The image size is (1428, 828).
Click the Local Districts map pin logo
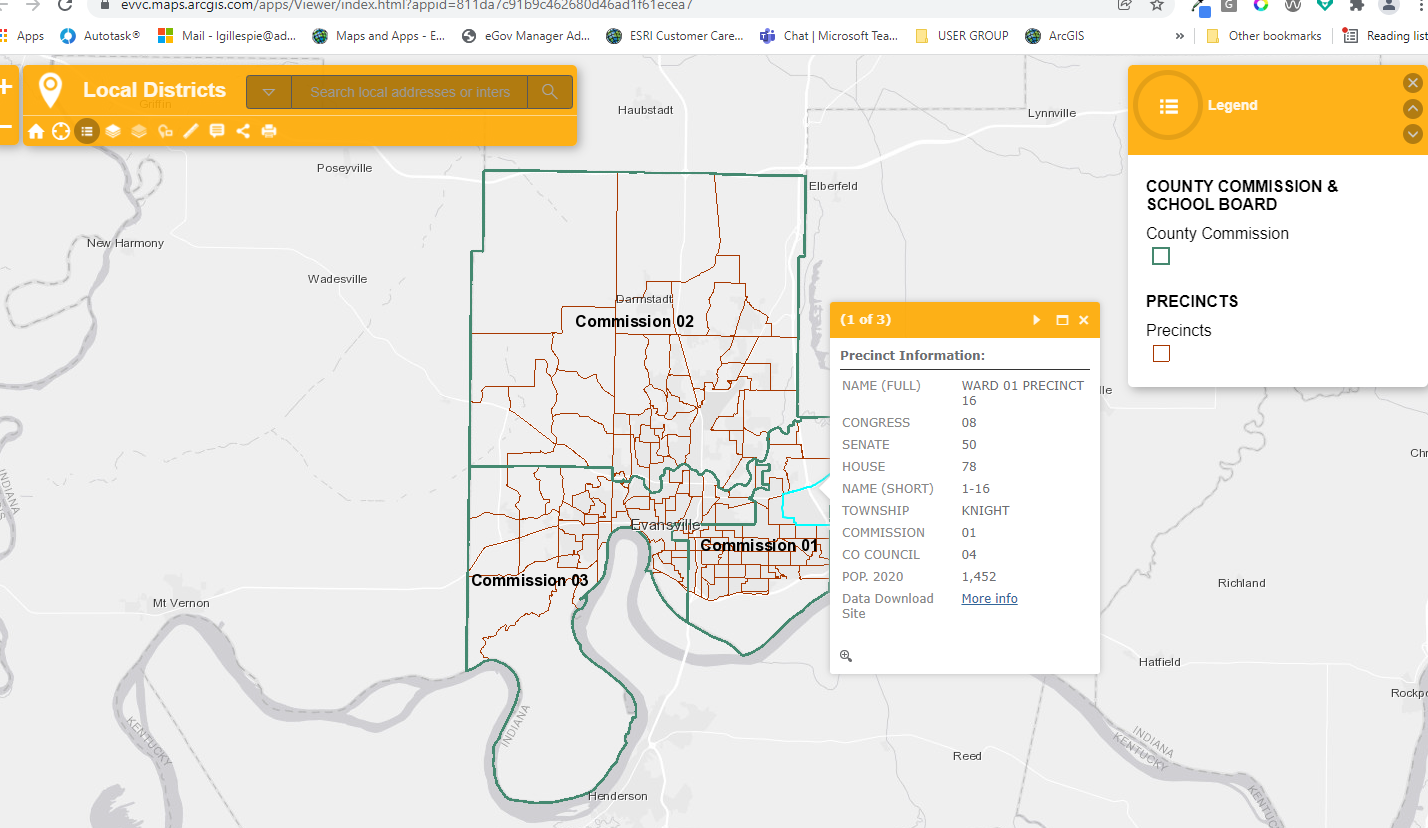(x=50, y=90)
